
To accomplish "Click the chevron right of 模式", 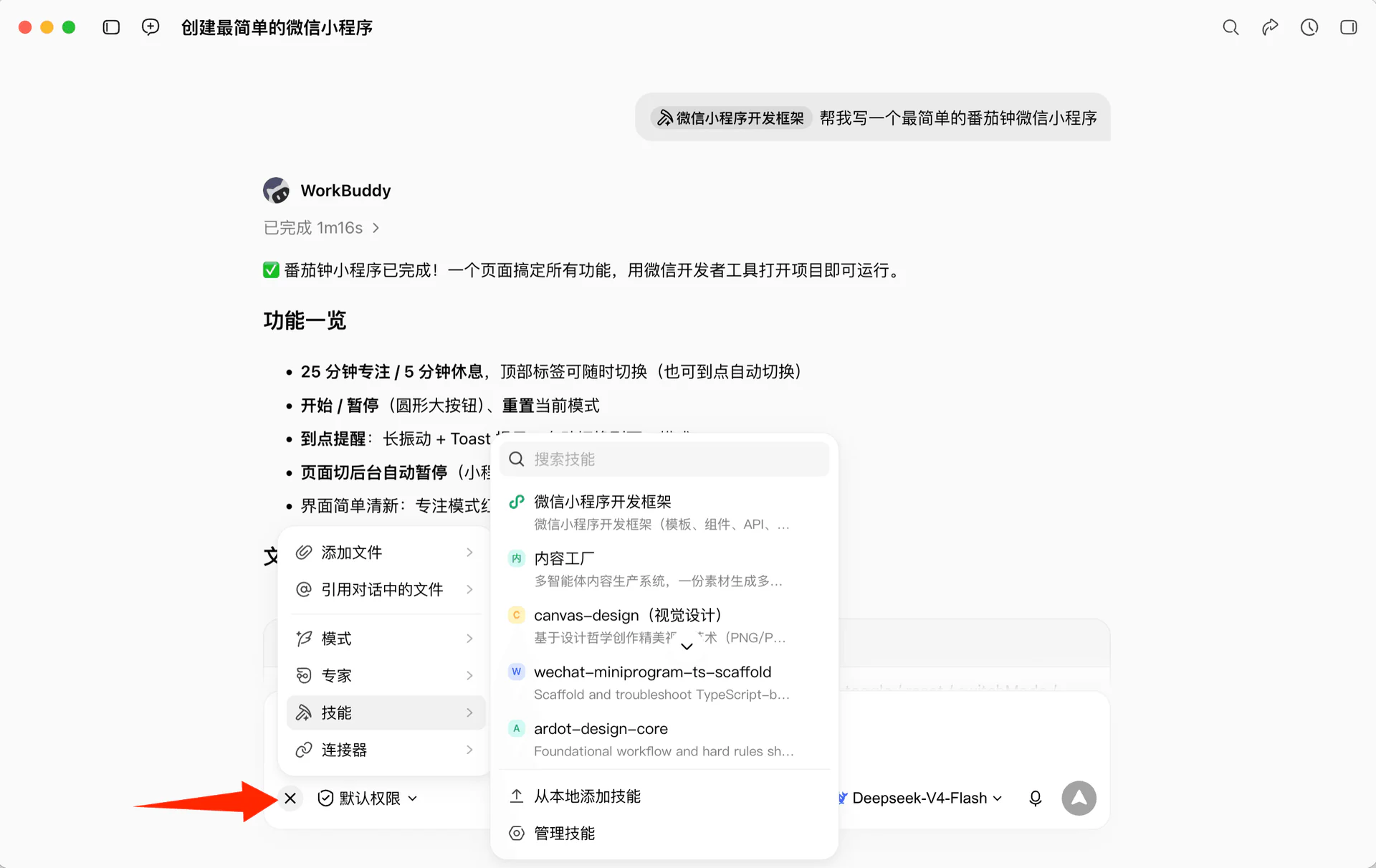I will [x=469, y=638].
